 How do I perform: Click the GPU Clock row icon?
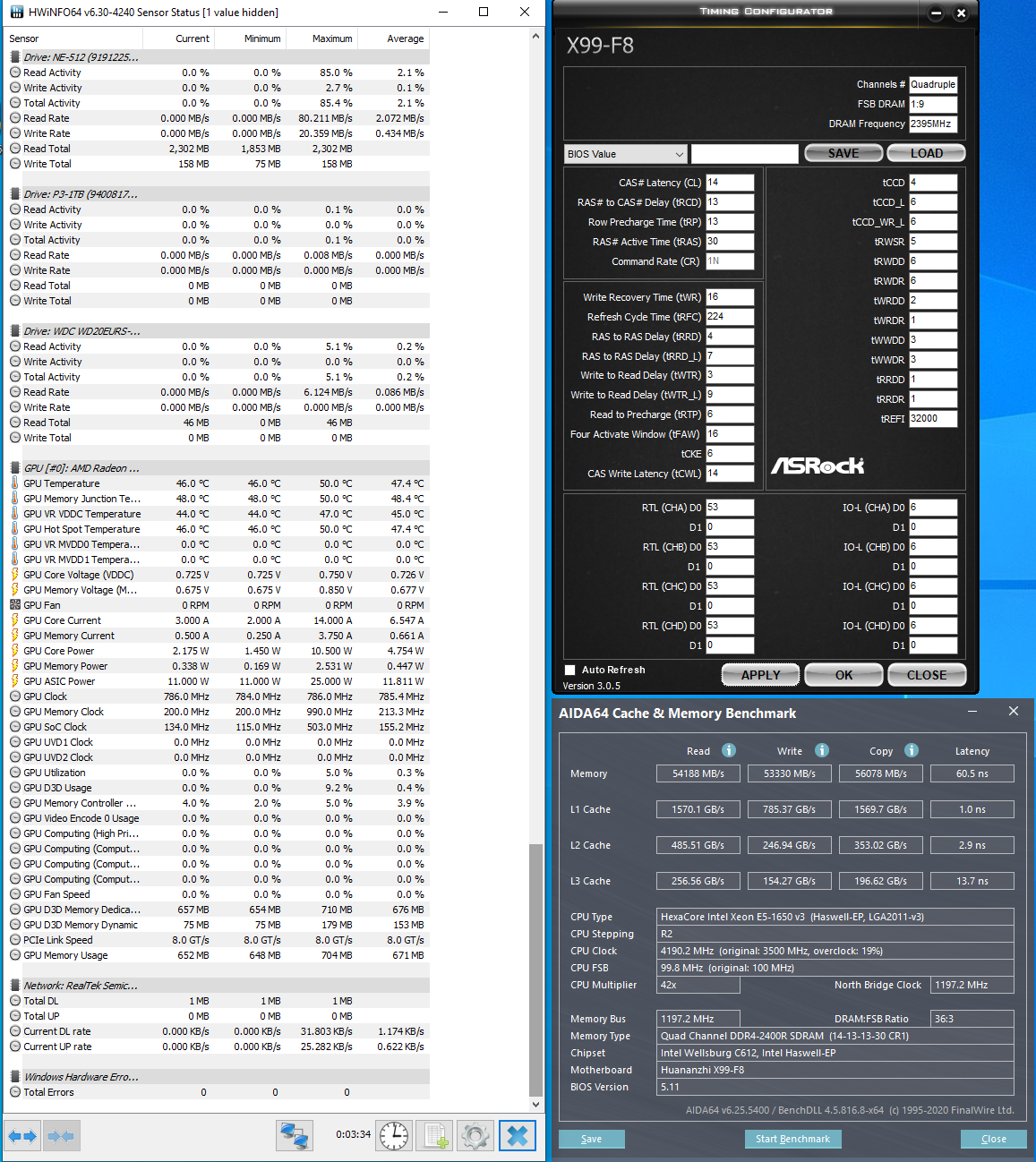(x=14, y=696)
